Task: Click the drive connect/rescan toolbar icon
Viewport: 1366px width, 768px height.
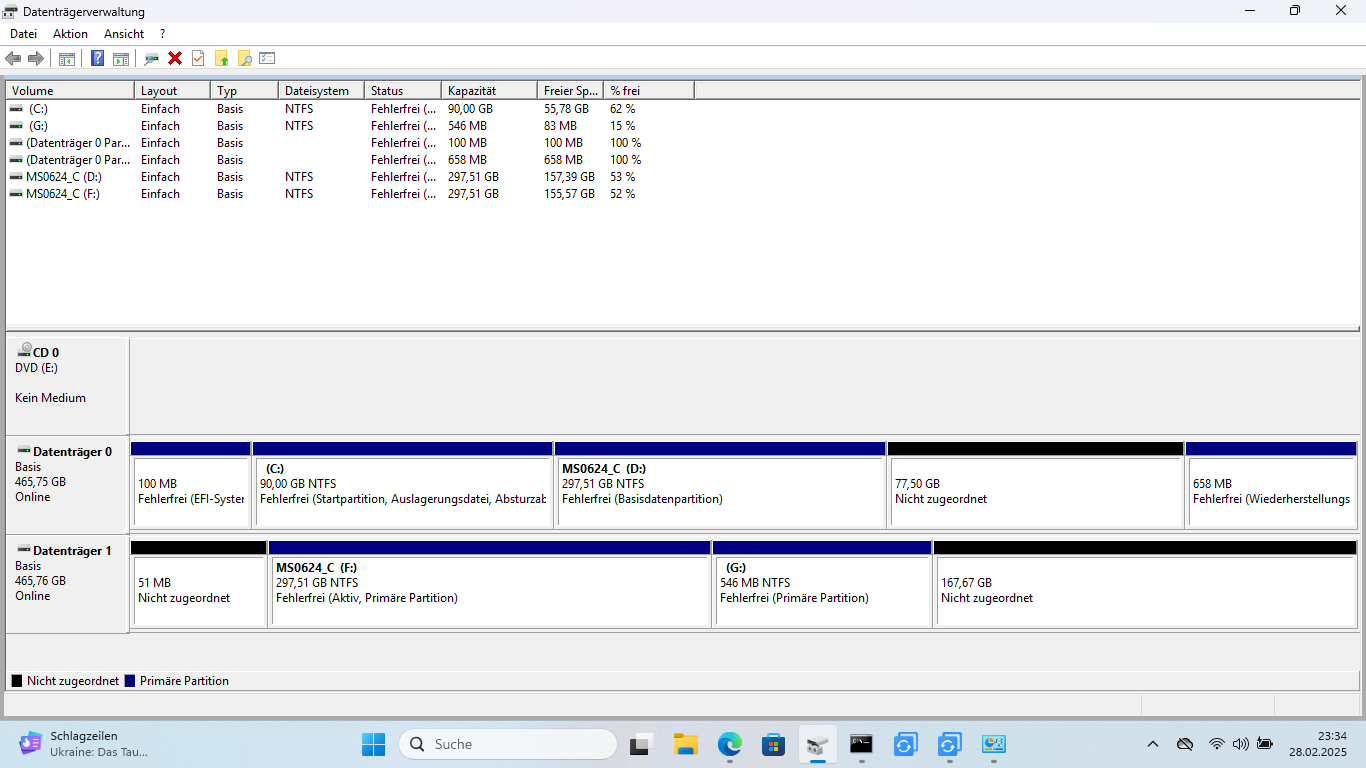Action: pyautogui.click(x=151, y=58)
